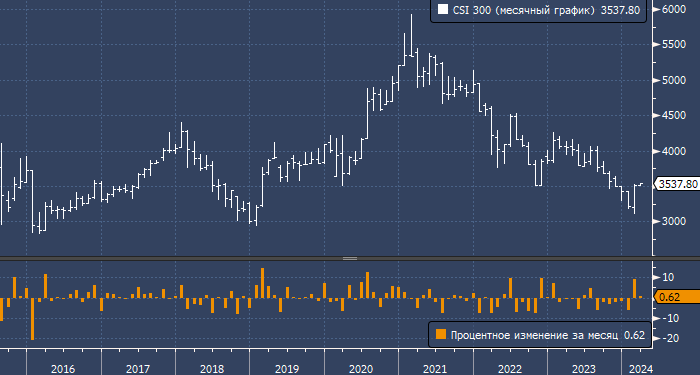Click the 0.62 value in the bottom legend
Screen dimensions: 700x375
tap(634, 335)
